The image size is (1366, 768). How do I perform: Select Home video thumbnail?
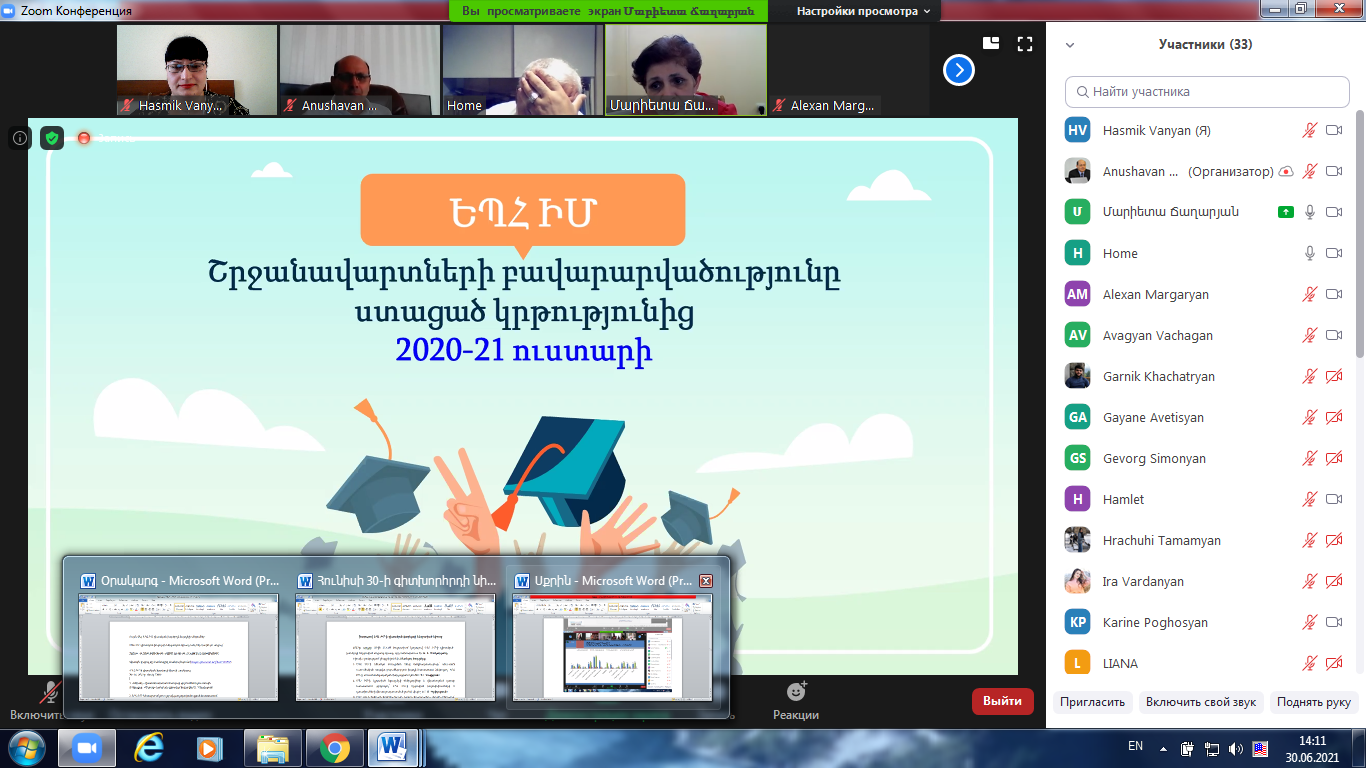(523, 70)
